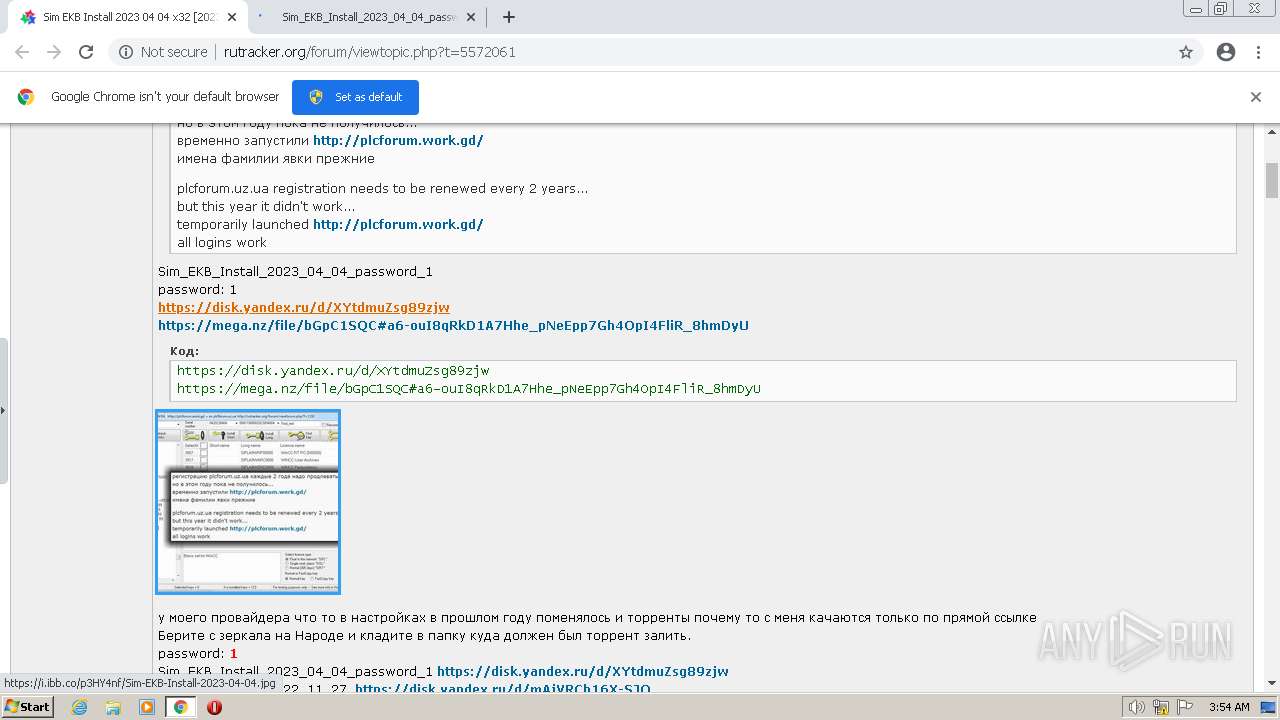Expand the collapsed left sidebar arrow
The width and height of the screenshot is (1280, 720).
(x=3, y=410)
